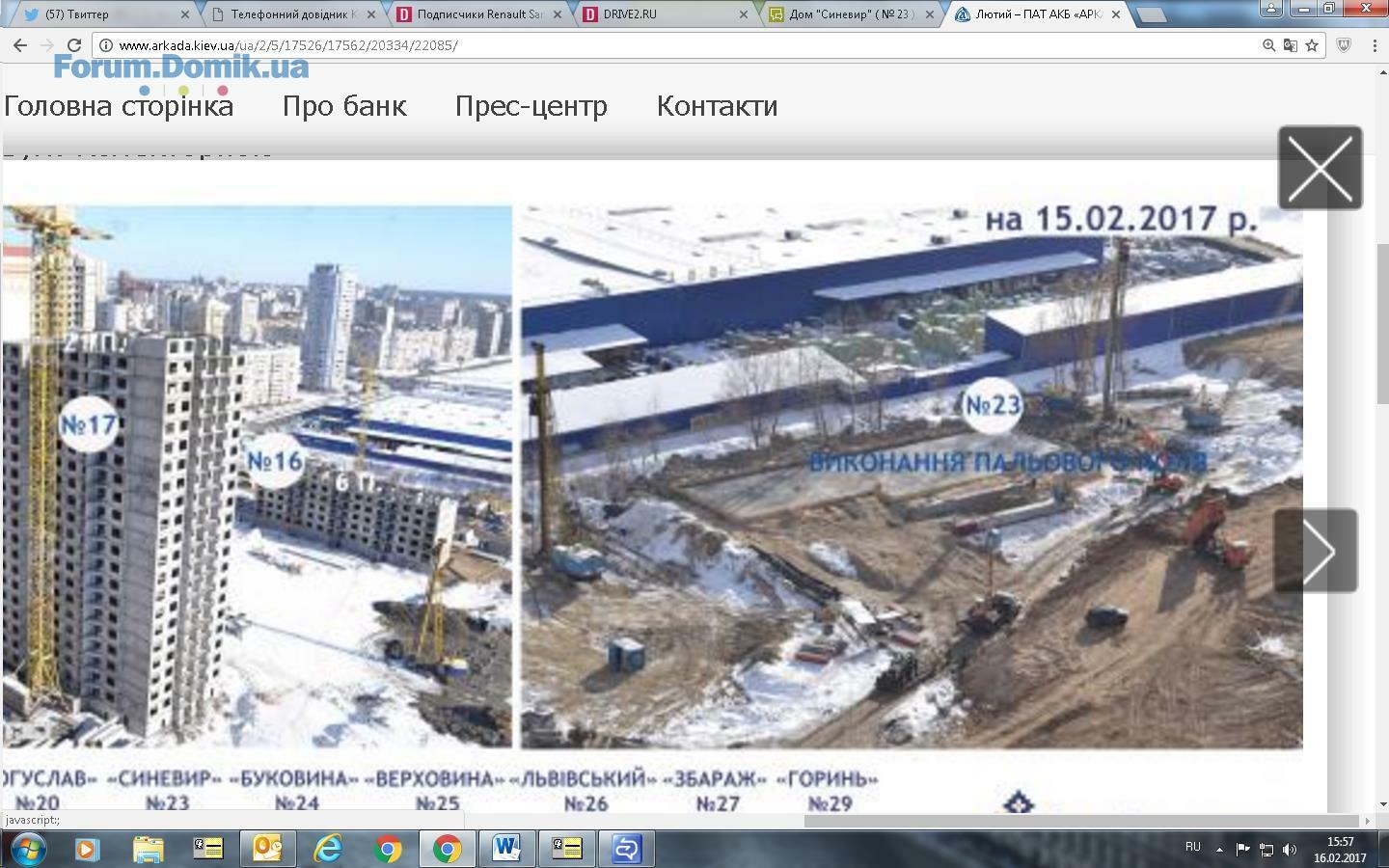Click the «БУКОВИНА» №24 label
The width and height of the screenshot is (1389, 868).
tap(295, 790)
